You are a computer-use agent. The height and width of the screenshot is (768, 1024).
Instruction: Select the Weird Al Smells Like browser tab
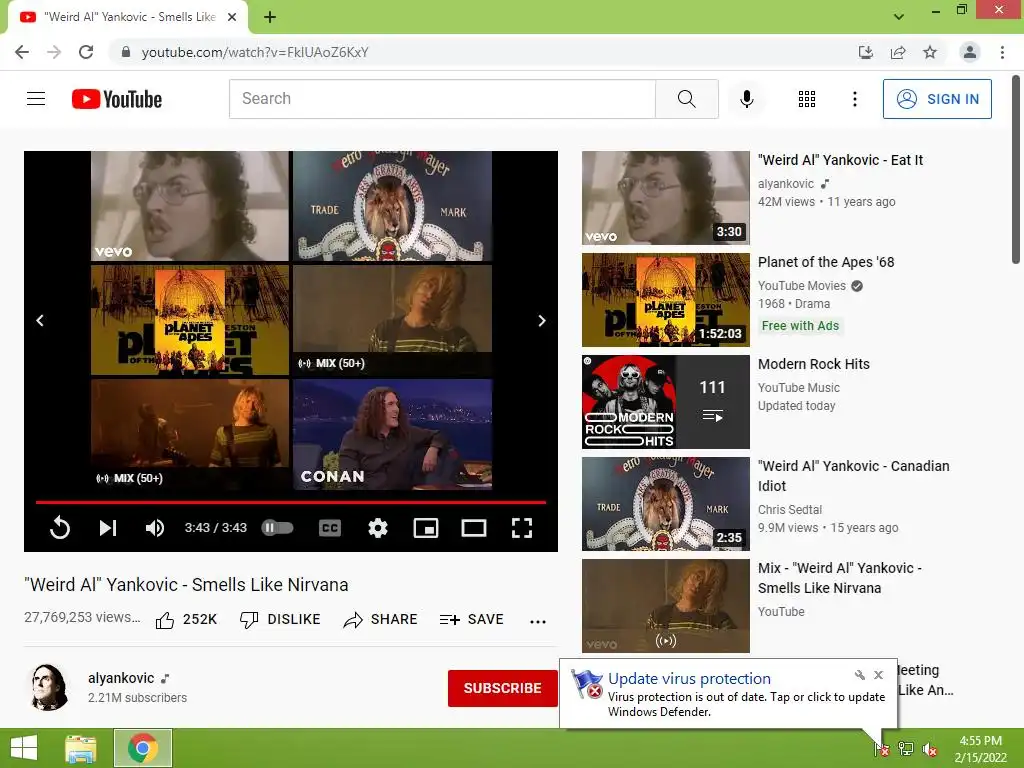click(x=129, y=17)
